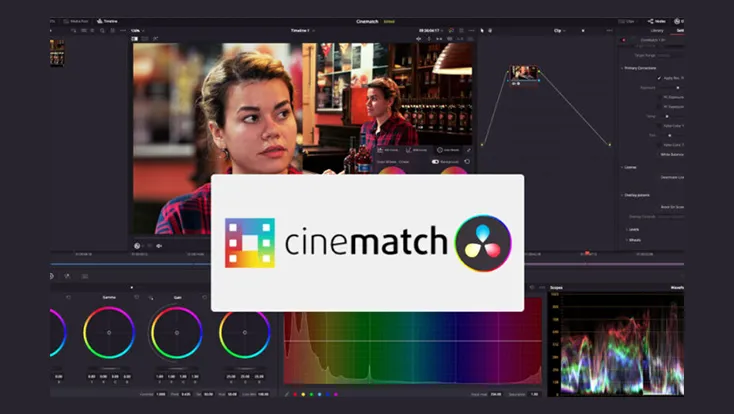The width and height of the screenshot is (734, 414).
Task: Click the Pivot value field
Action: [186, 394]
